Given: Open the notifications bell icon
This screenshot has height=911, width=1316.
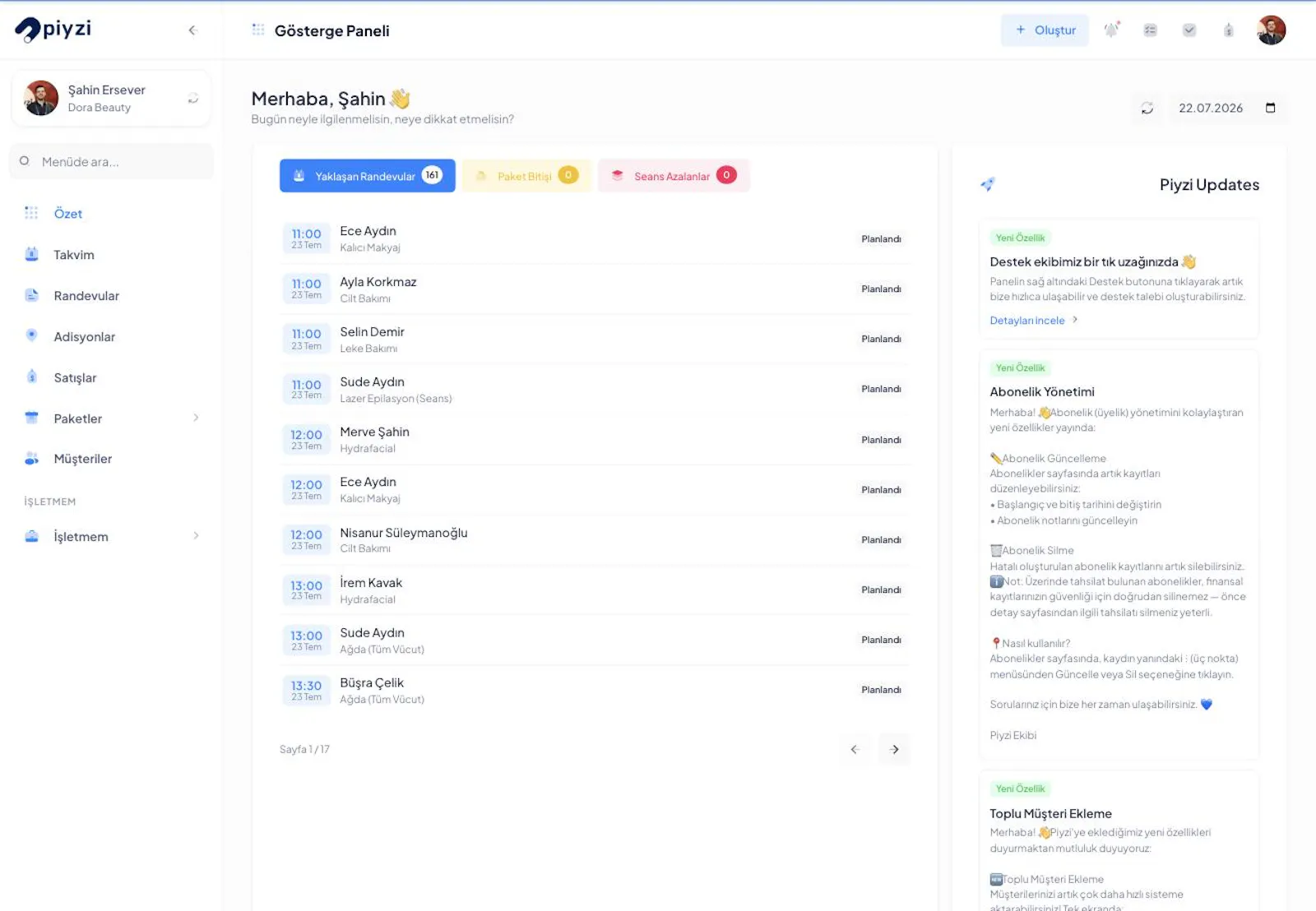Looking at the screenshot, I should tap(1112, 30).
